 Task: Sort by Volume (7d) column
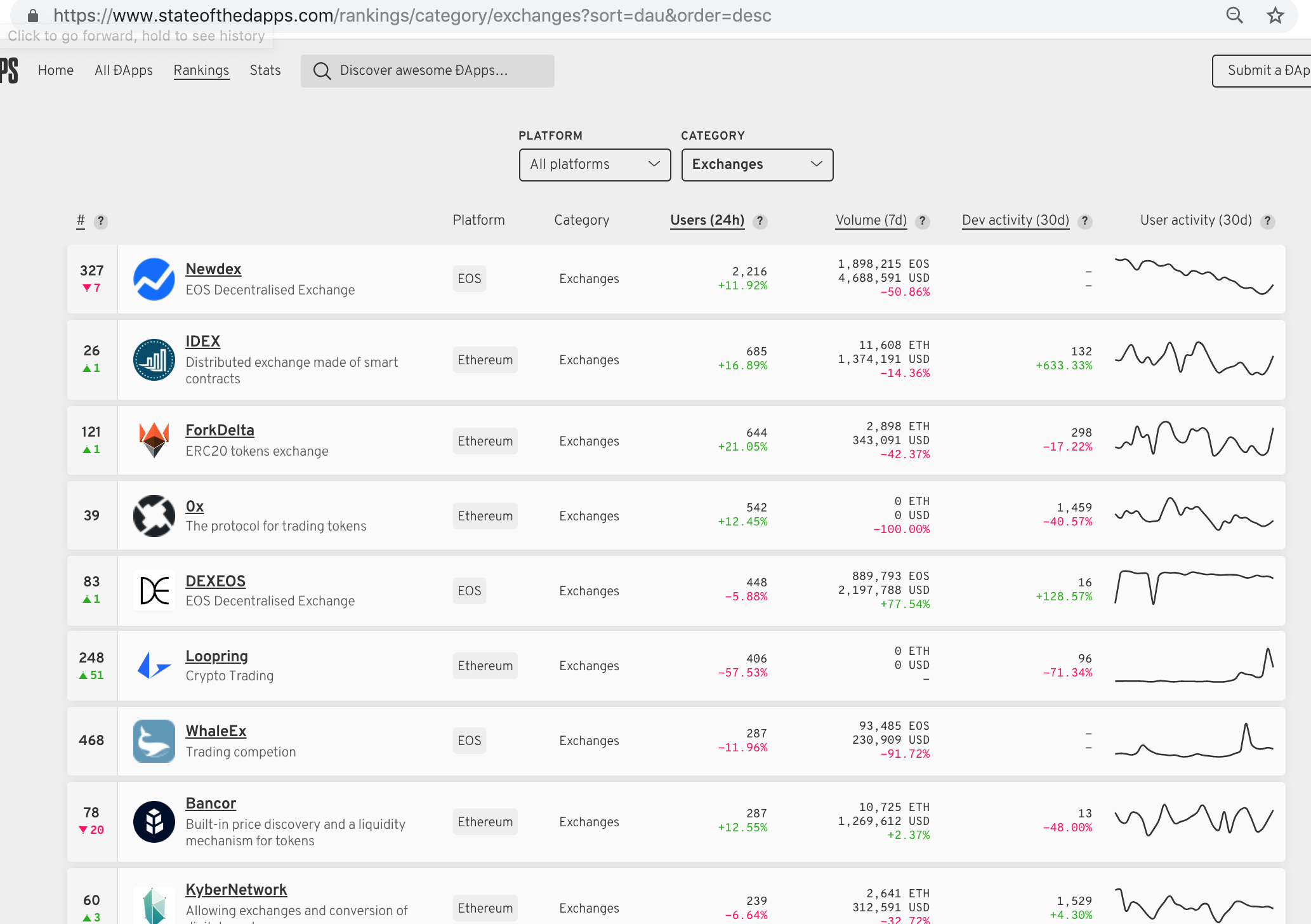871,220
